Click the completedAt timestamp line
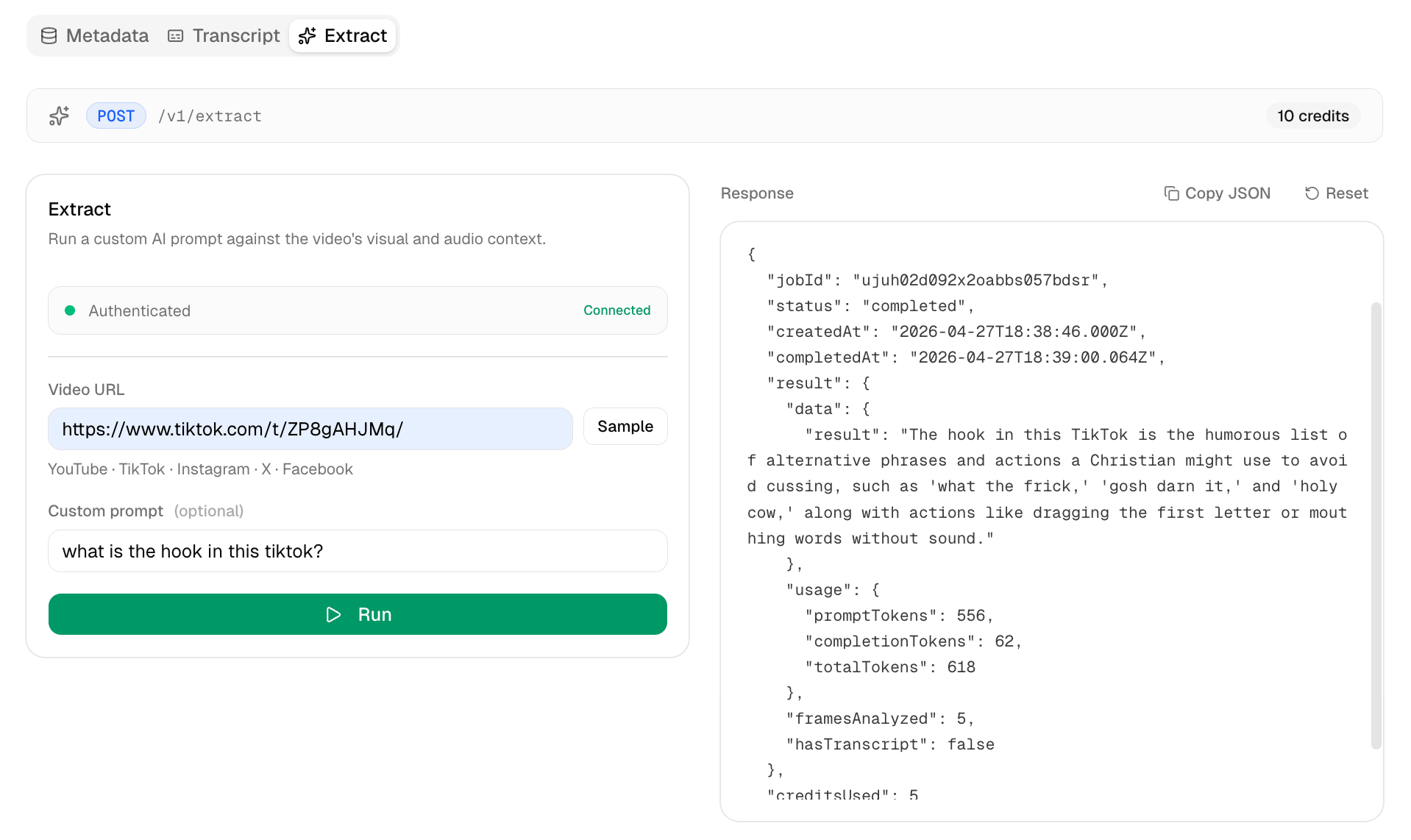Screen dimensions: 1411x840 (x=966, y=357)
